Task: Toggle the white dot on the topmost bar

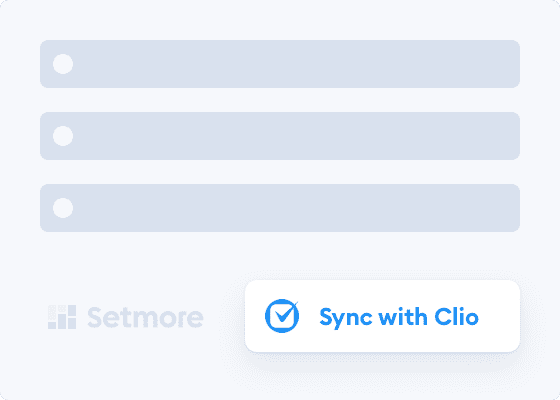Action: [63, 64]
